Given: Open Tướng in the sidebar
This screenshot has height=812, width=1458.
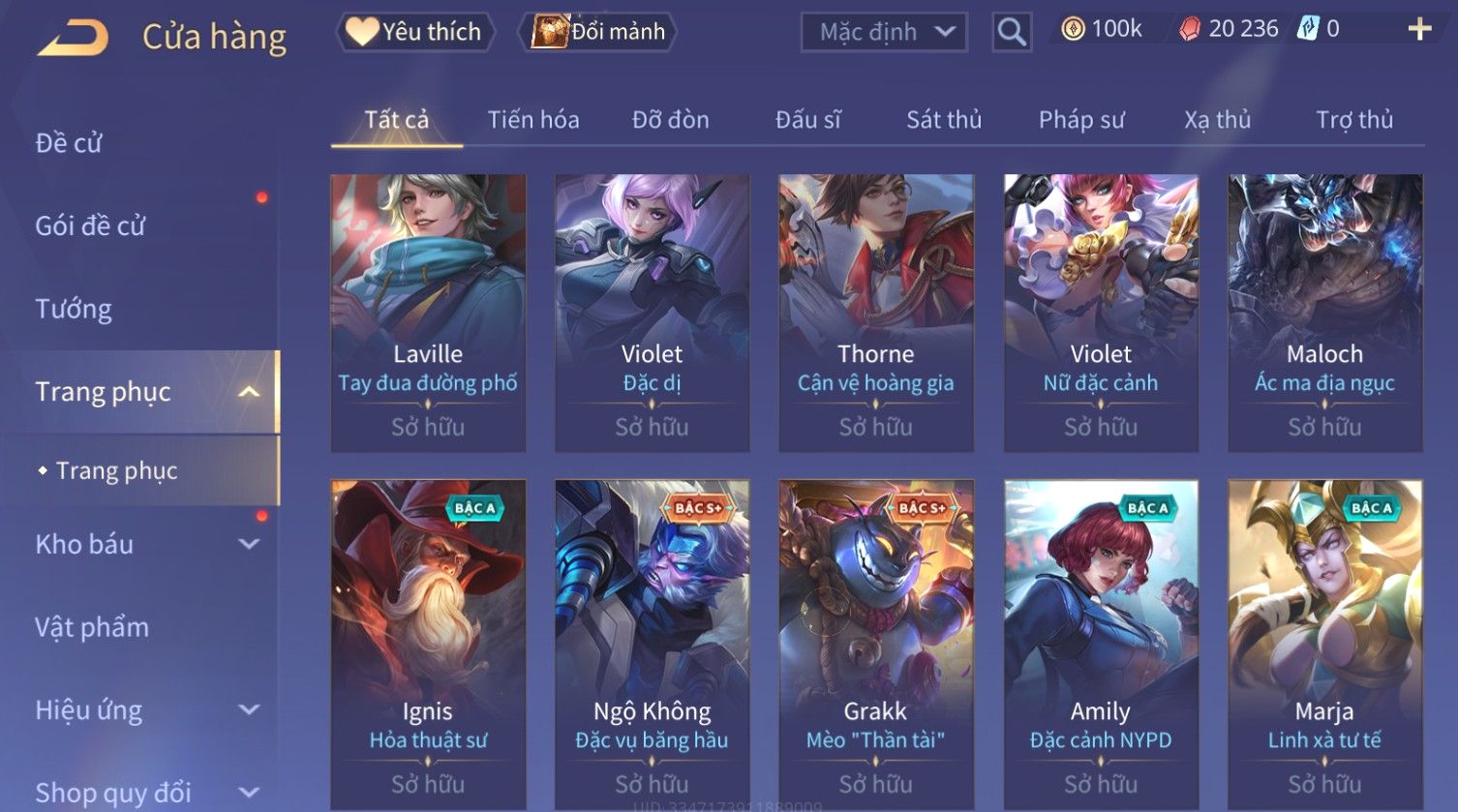Looking at the screenshot, I should click(74, 309).
